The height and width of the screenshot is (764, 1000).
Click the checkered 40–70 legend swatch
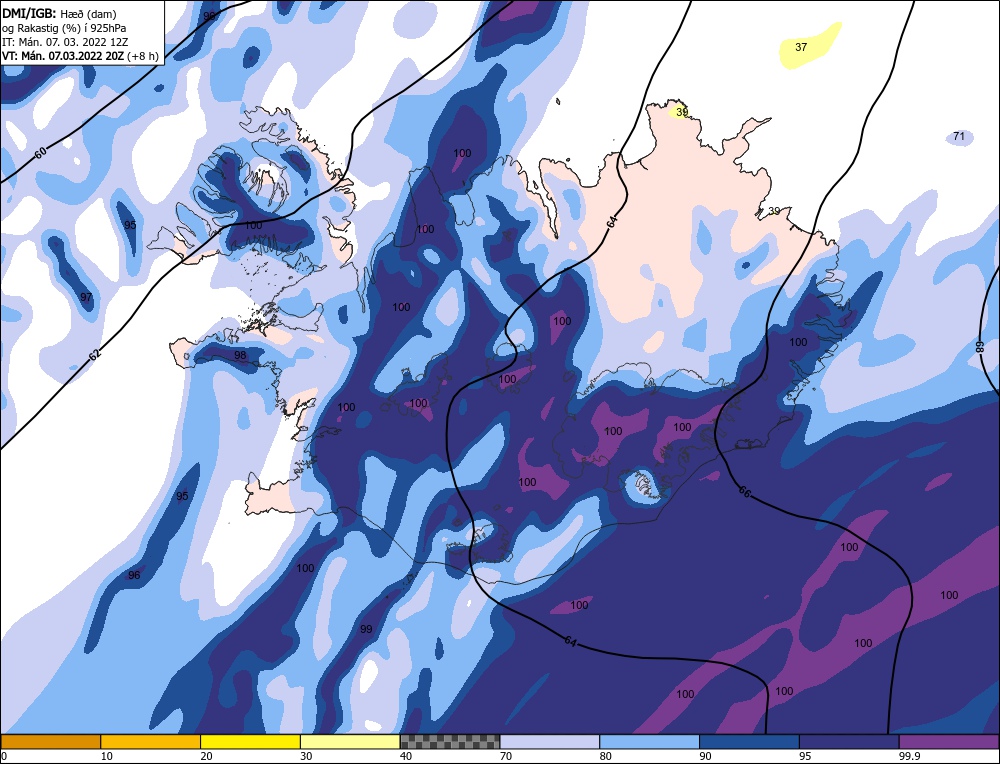(450, 741)
